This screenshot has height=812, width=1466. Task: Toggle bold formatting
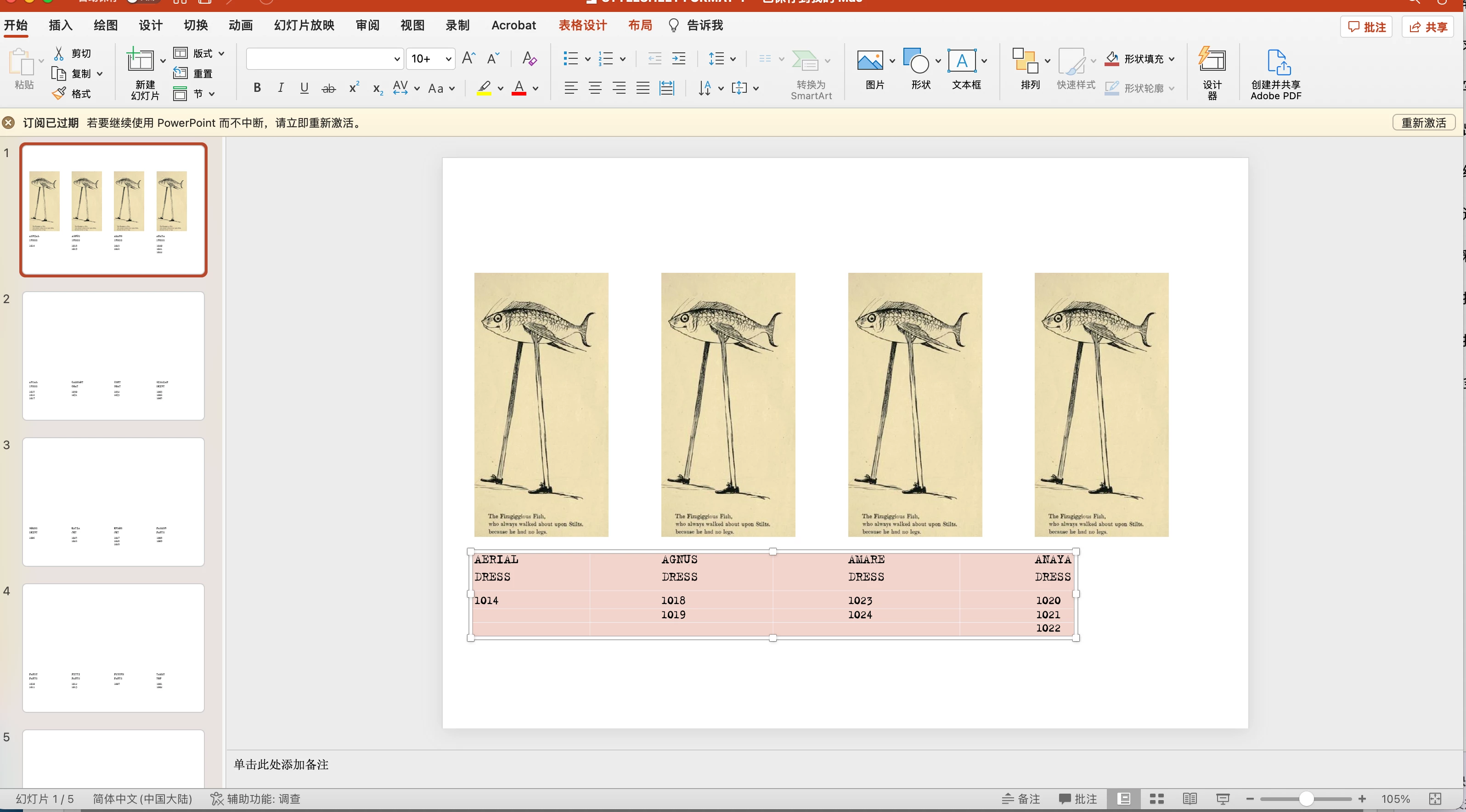[x=257, y=88]
